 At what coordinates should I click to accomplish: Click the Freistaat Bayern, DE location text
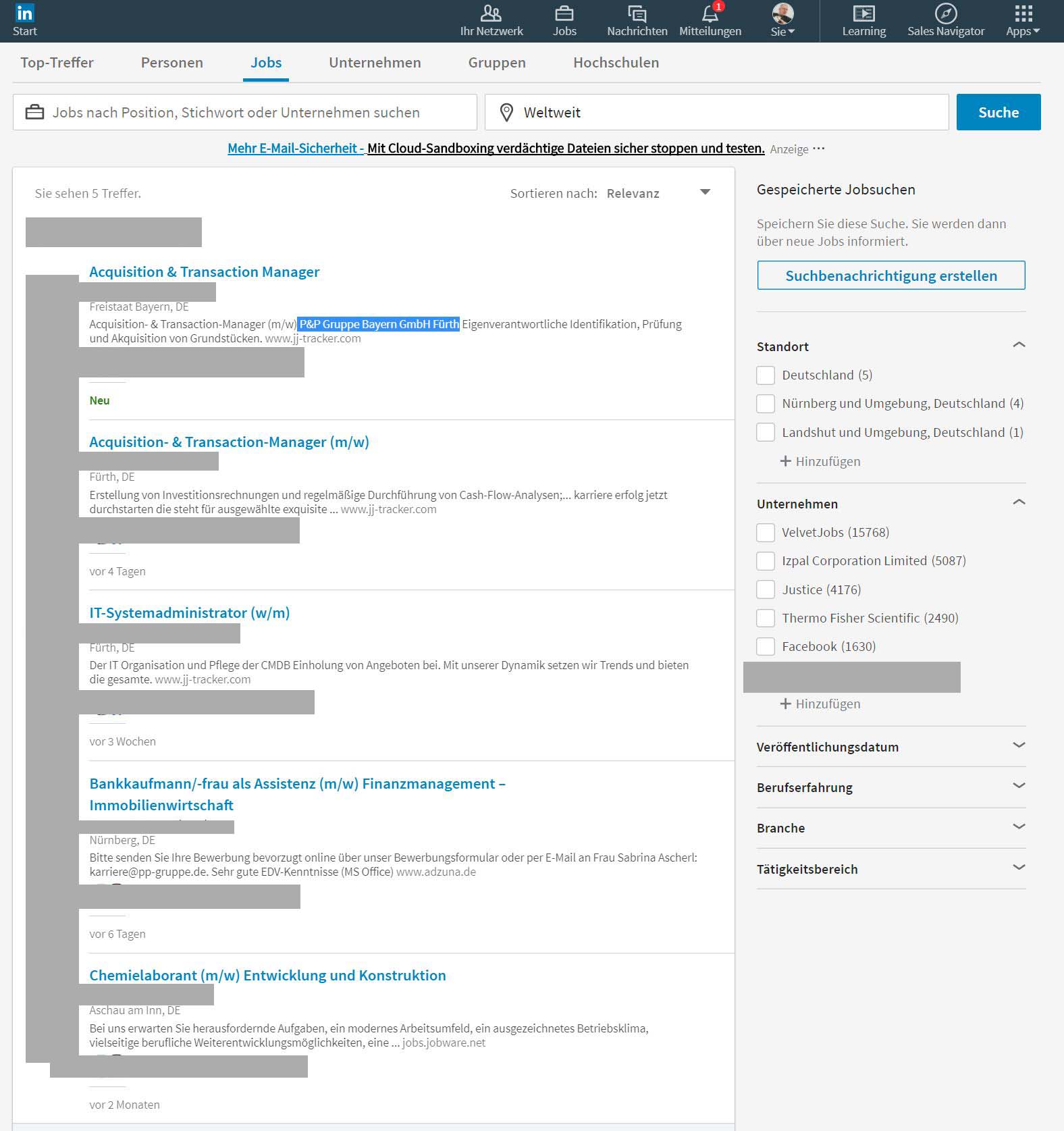click(138, 307)
